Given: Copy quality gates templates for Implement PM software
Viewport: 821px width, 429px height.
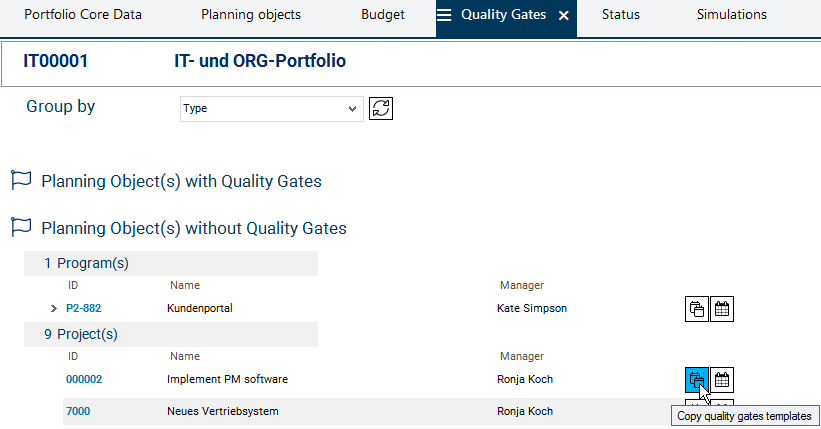Looking at the screenshot, I should [x=696, y=380].
